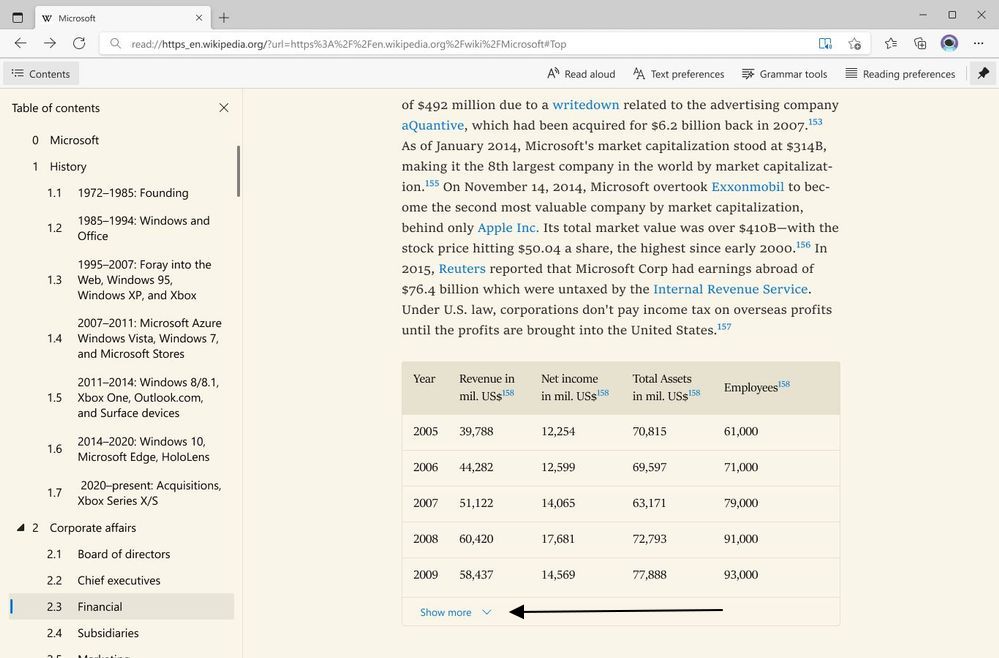Expand the table with Show more
999x658 pixels.
tap(456, 612)
